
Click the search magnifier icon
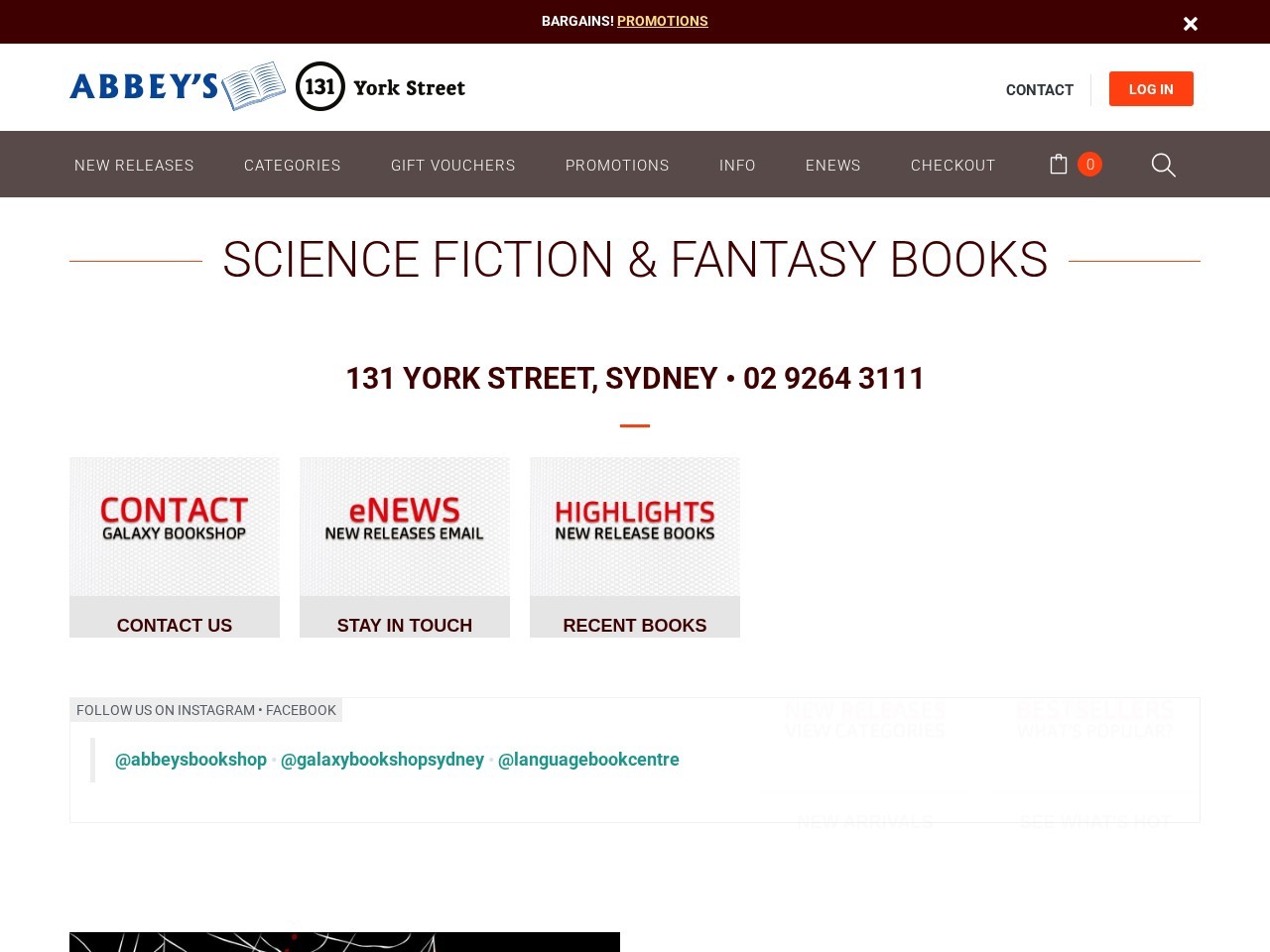[x=1163, y=165]
